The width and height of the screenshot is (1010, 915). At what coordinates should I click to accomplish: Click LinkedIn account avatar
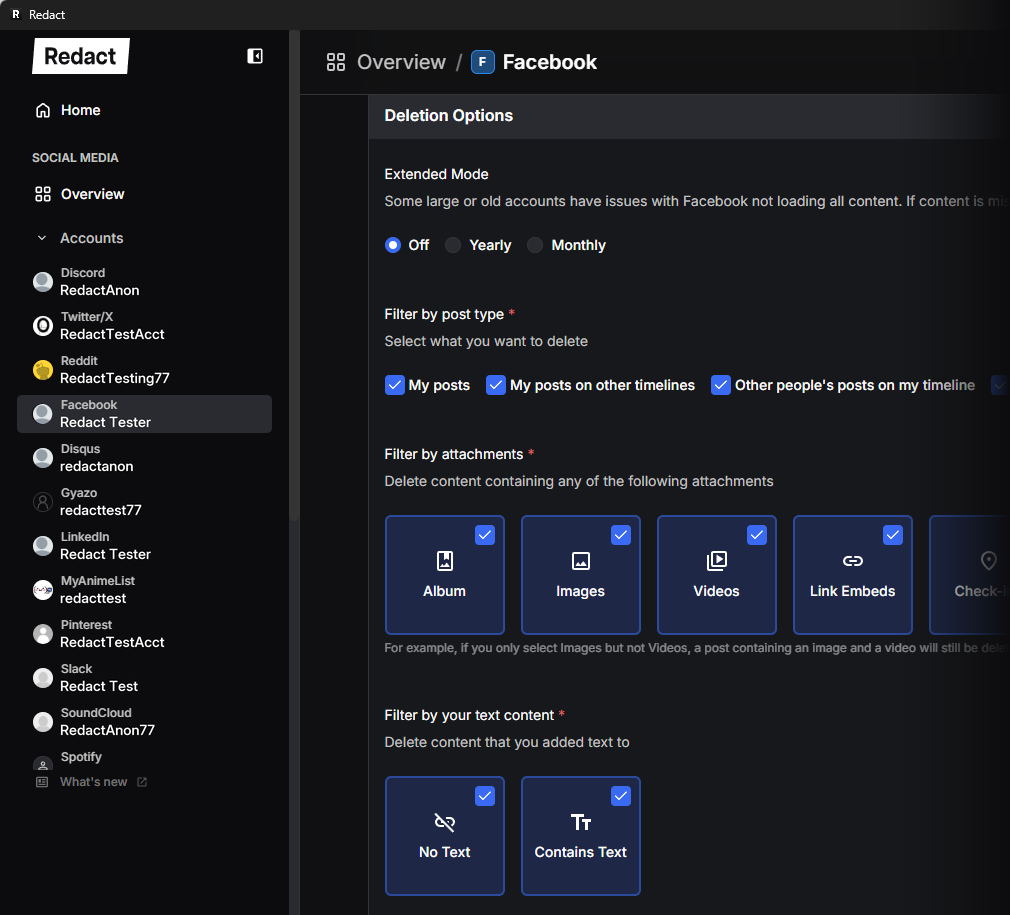click(43, 545)
